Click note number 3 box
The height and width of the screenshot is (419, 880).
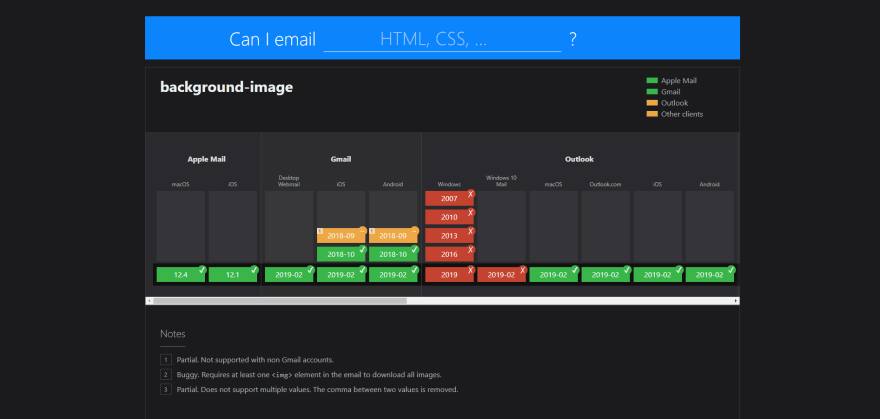(166, 389)
